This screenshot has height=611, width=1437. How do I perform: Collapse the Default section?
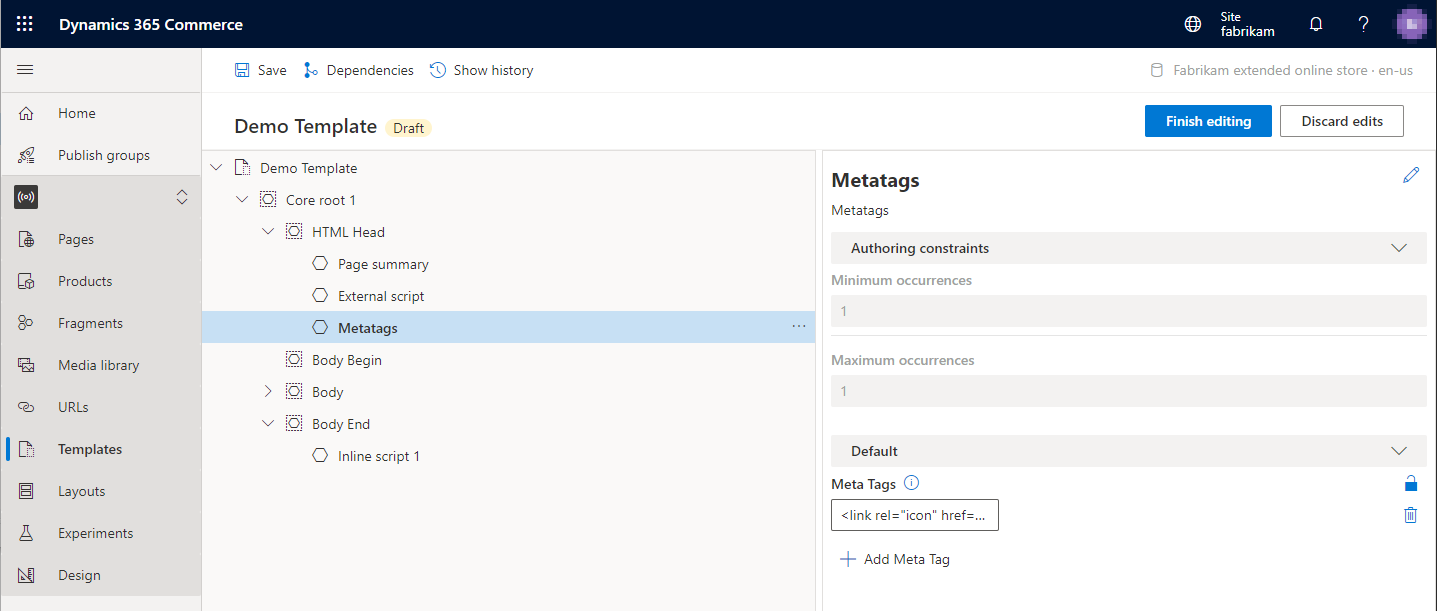pos(1398,450)
